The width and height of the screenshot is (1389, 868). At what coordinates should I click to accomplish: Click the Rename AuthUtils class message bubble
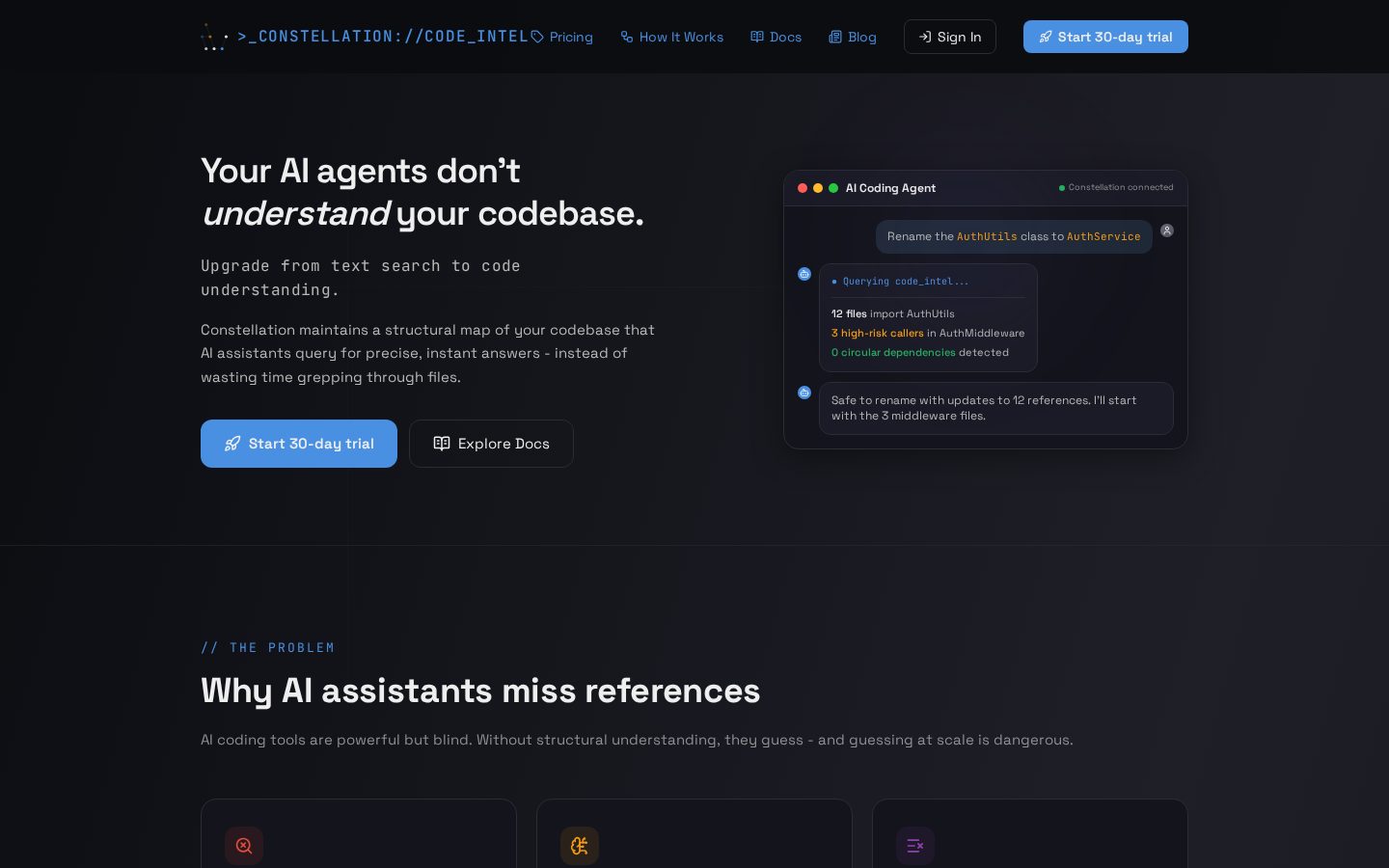click(x=1014, y=236)
